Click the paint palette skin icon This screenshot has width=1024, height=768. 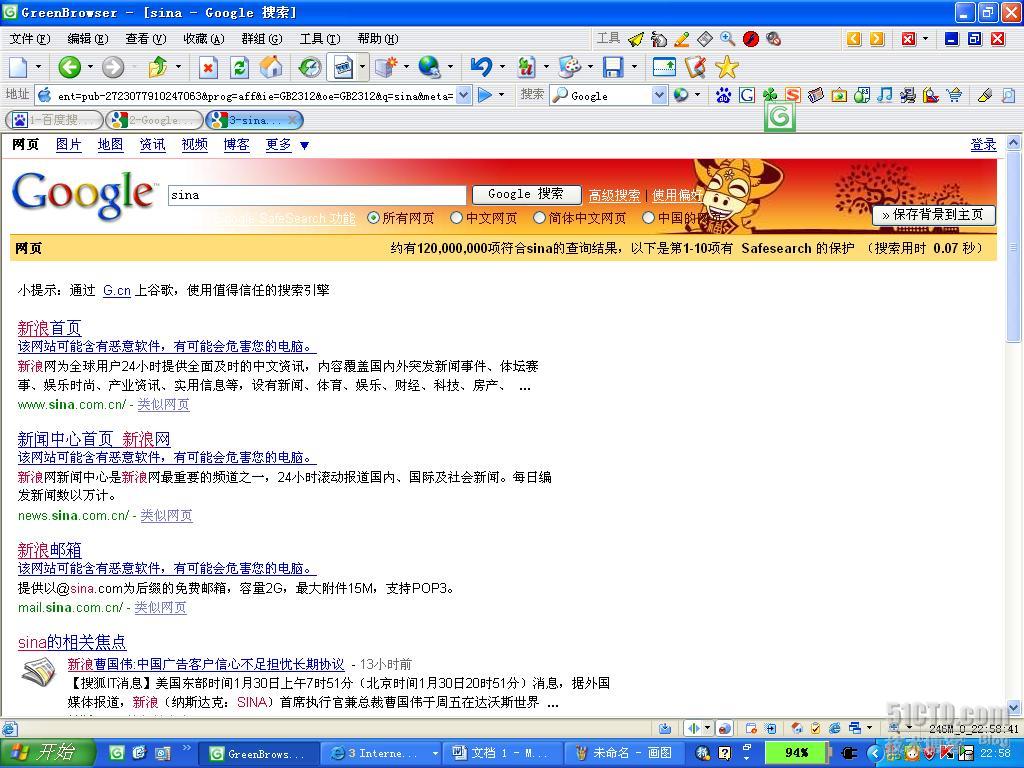click(569, 67)
